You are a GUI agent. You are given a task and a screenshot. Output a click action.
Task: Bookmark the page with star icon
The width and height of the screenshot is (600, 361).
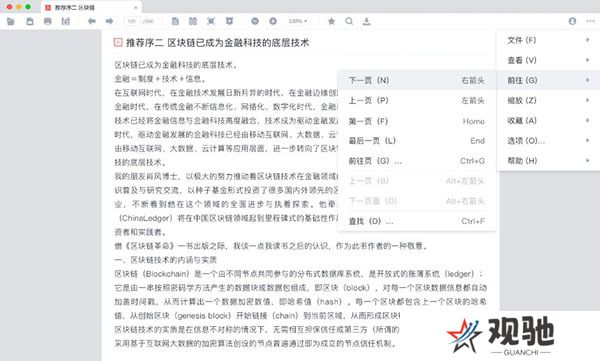331,21
